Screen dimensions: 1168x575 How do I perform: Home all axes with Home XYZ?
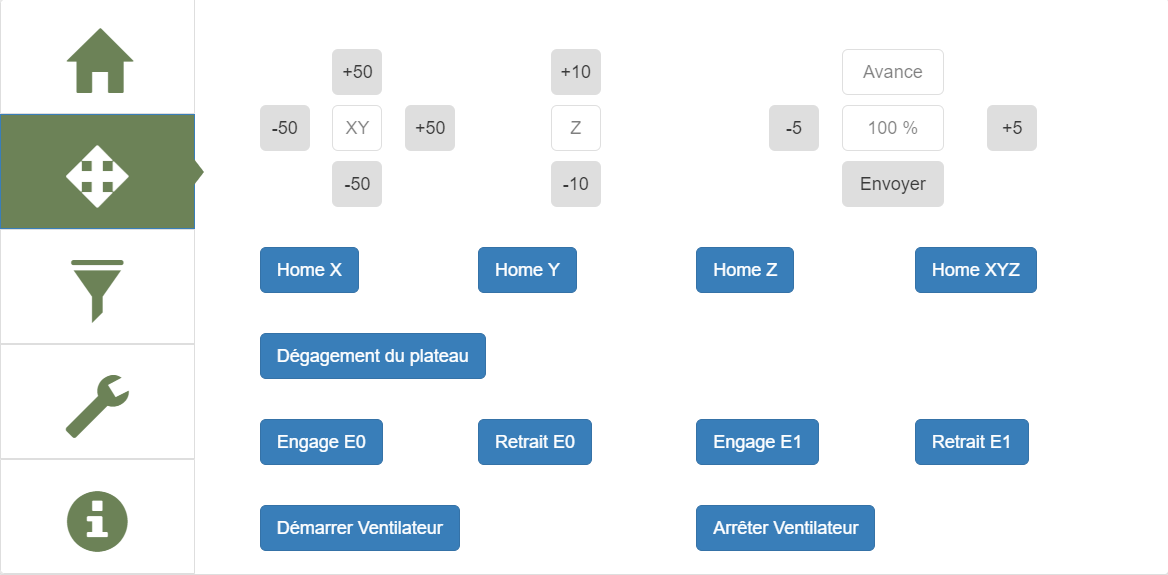pyautogui.click(x=975, y=270)
